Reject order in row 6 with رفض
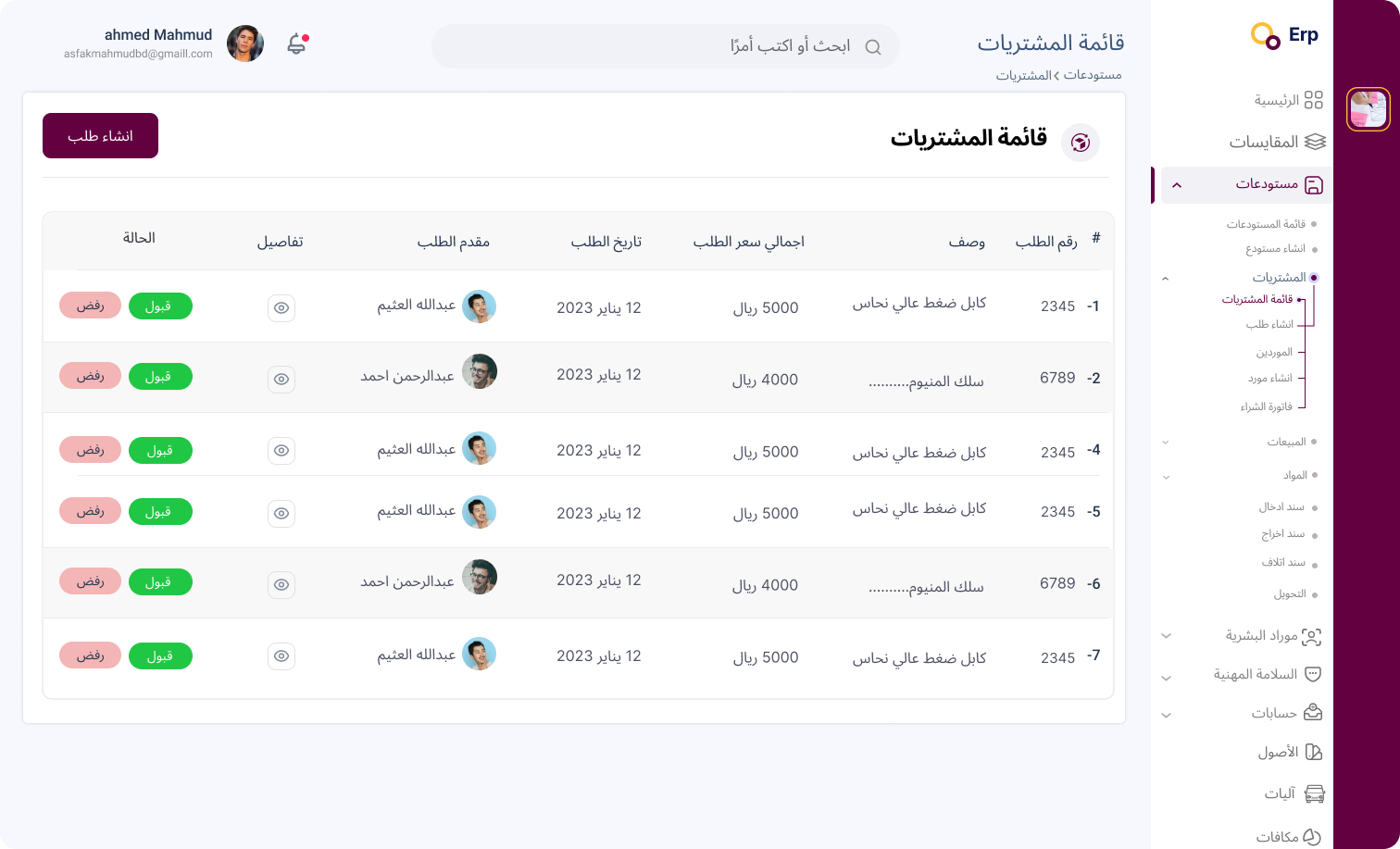Viewport: 1400px width, 849px height. point(90,581)
